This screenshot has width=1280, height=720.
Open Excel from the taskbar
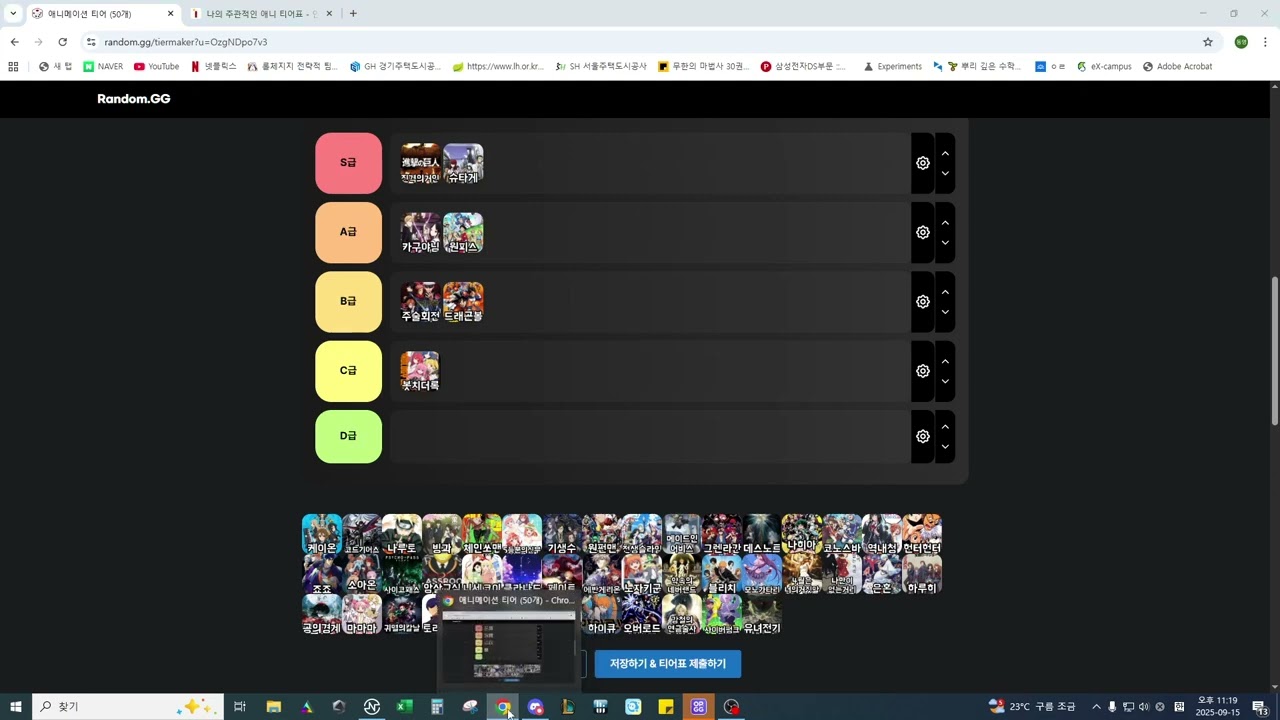coord(405,707)
